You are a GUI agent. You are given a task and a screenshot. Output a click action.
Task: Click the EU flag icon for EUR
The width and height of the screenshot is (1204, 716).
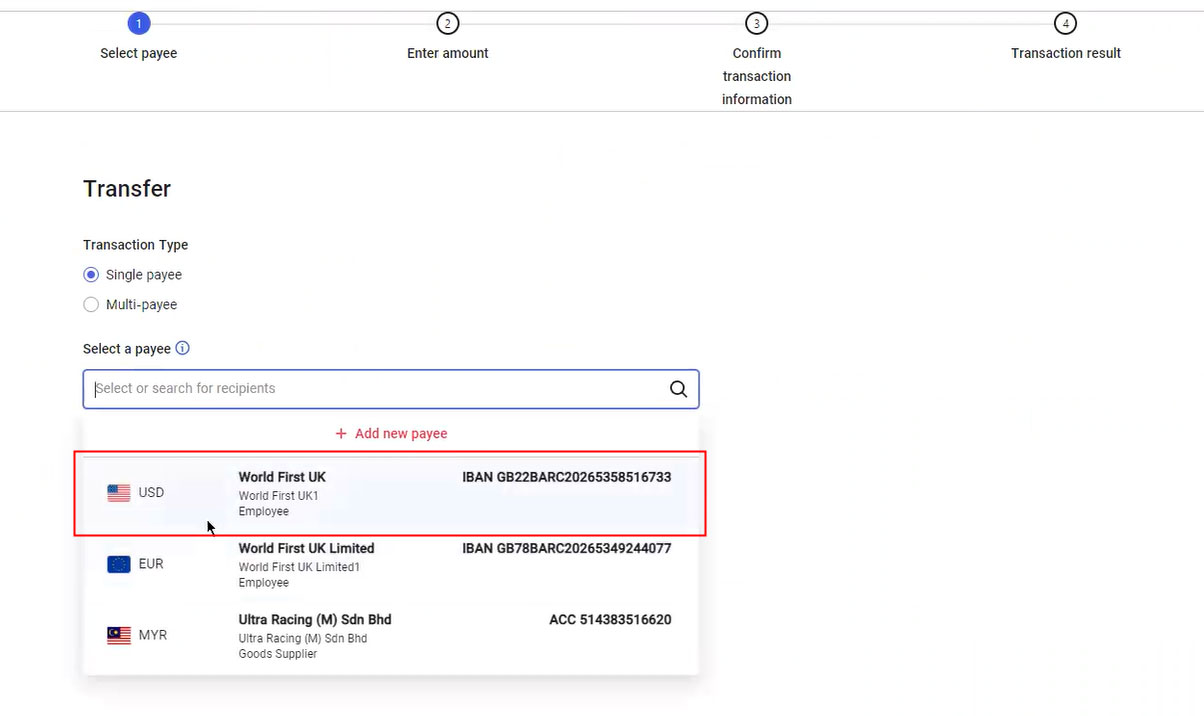(x=119, y=564)
